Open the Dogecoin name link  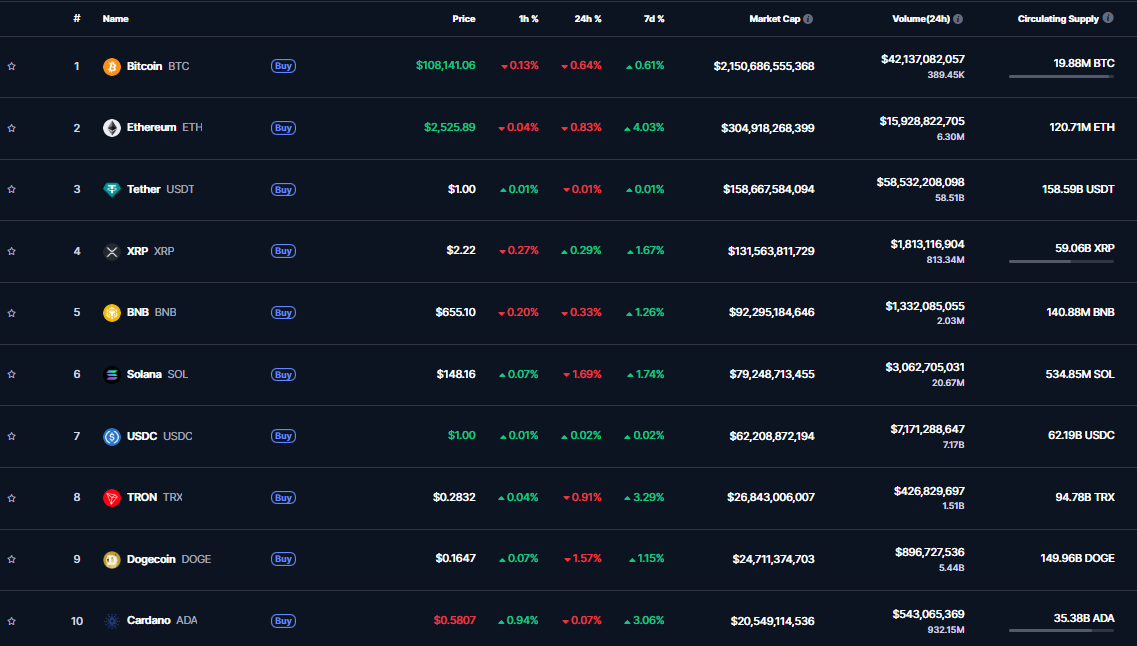[151, 559]
